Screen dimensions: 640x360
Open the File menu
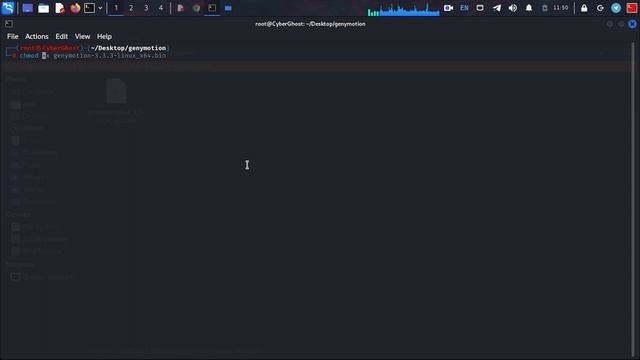pos(13,36)
